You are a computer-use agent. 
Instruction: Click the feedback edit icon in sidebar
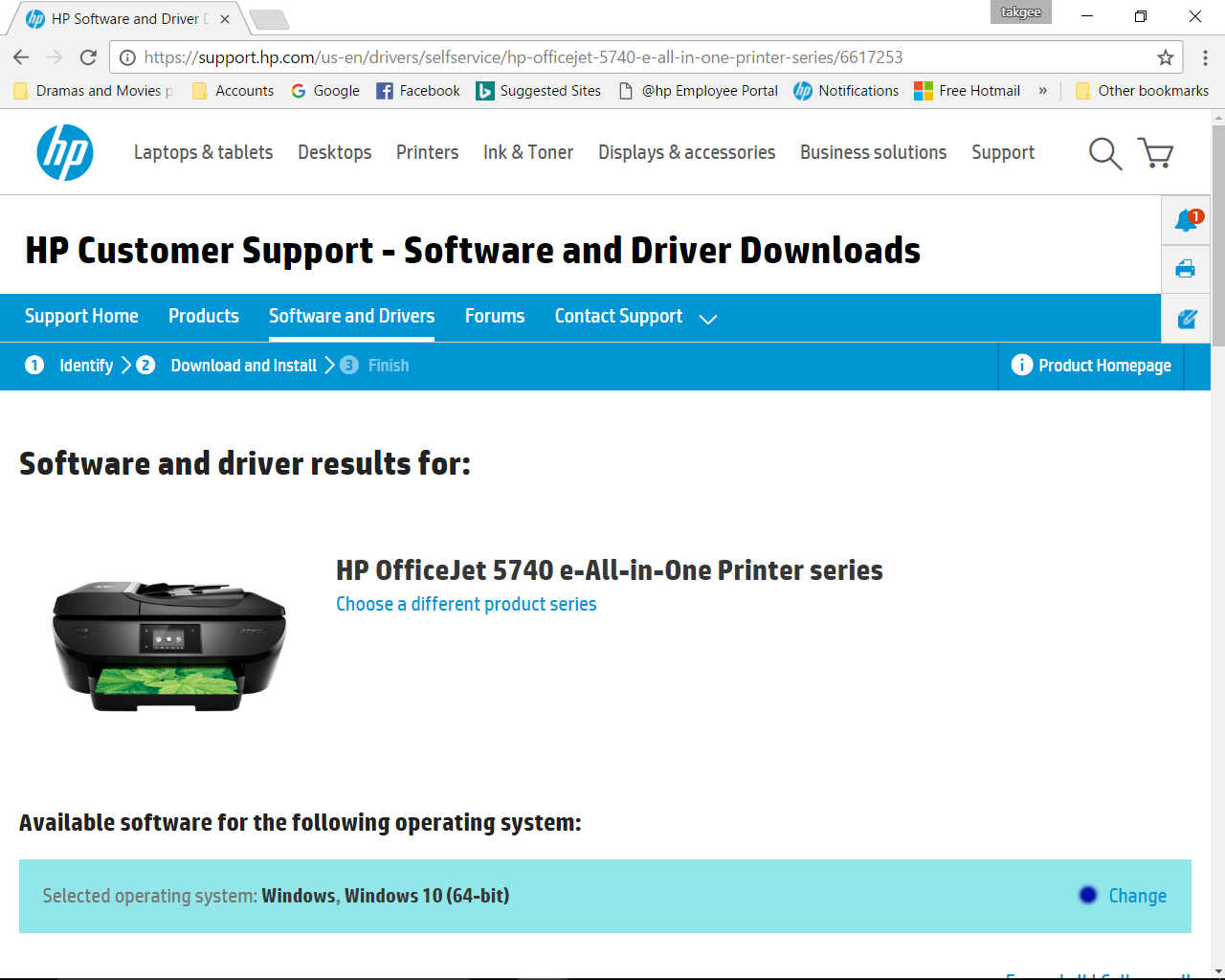pyautogui.click(x=1187, y=319)
